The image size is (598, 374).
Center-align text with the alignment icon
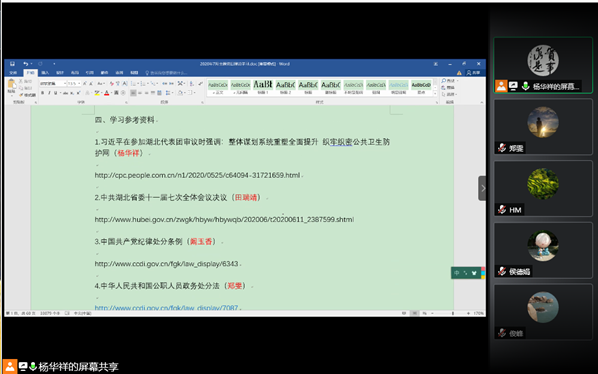[x=140, y=93]
